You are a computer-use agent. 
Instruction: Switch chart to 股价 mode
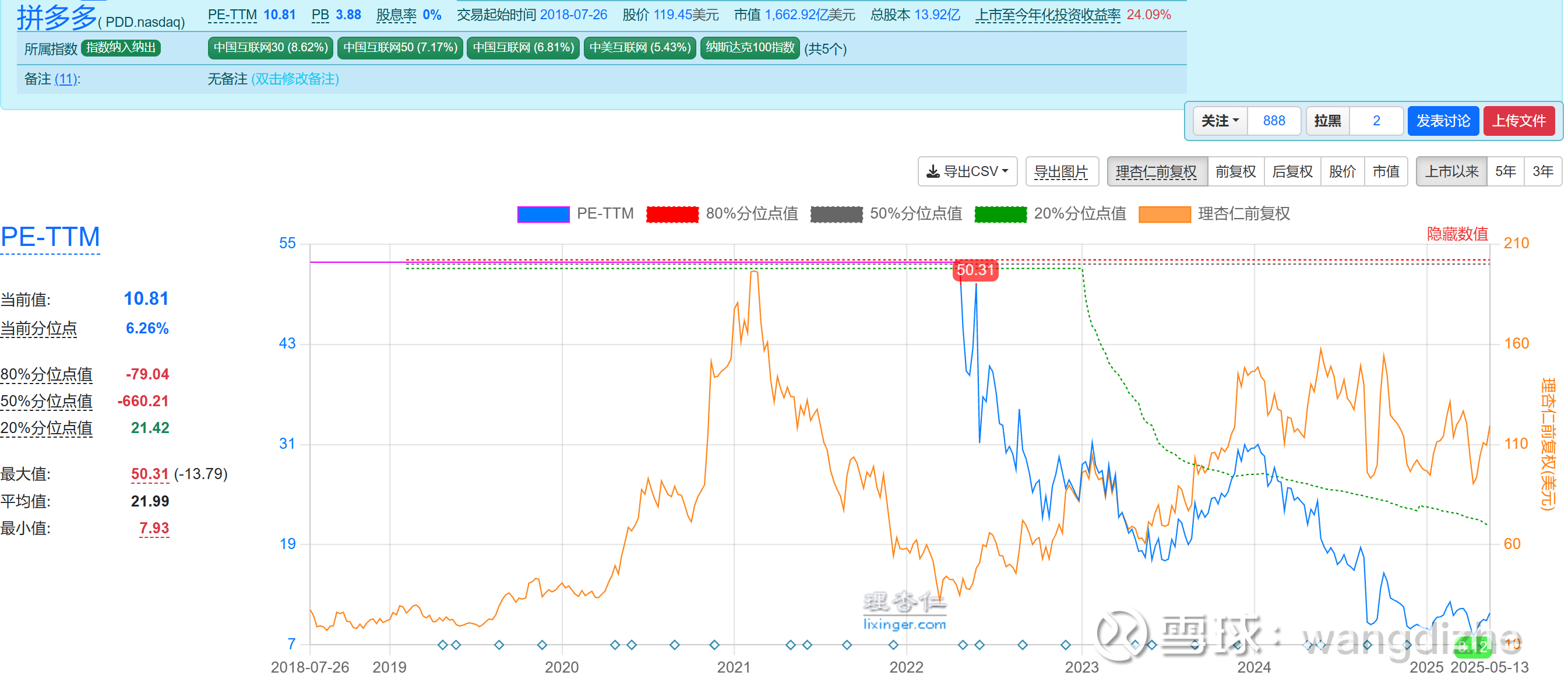pos(1342,172)
